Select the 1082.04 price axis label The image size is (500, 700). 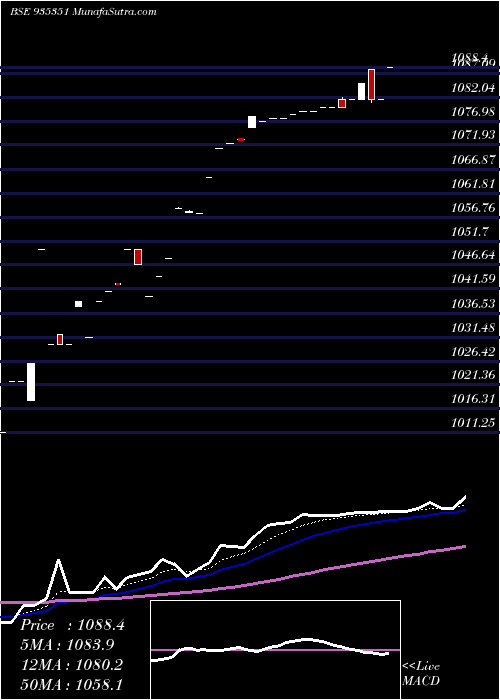[473, 88]
